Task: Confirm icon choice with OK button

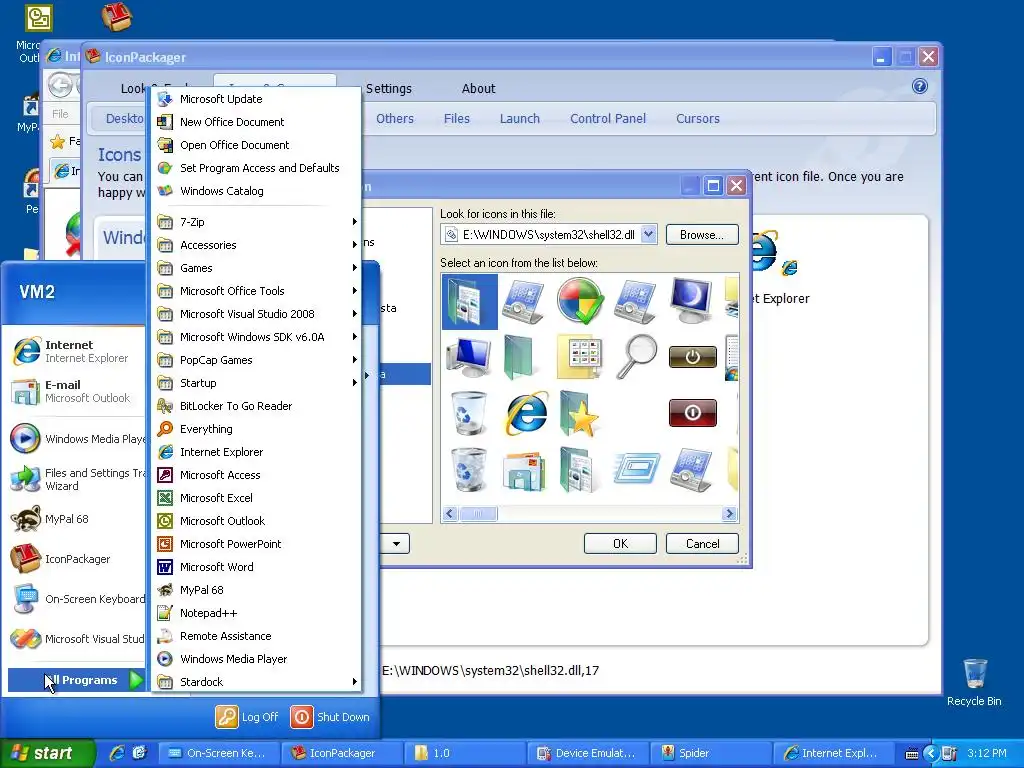Action: 620,543
